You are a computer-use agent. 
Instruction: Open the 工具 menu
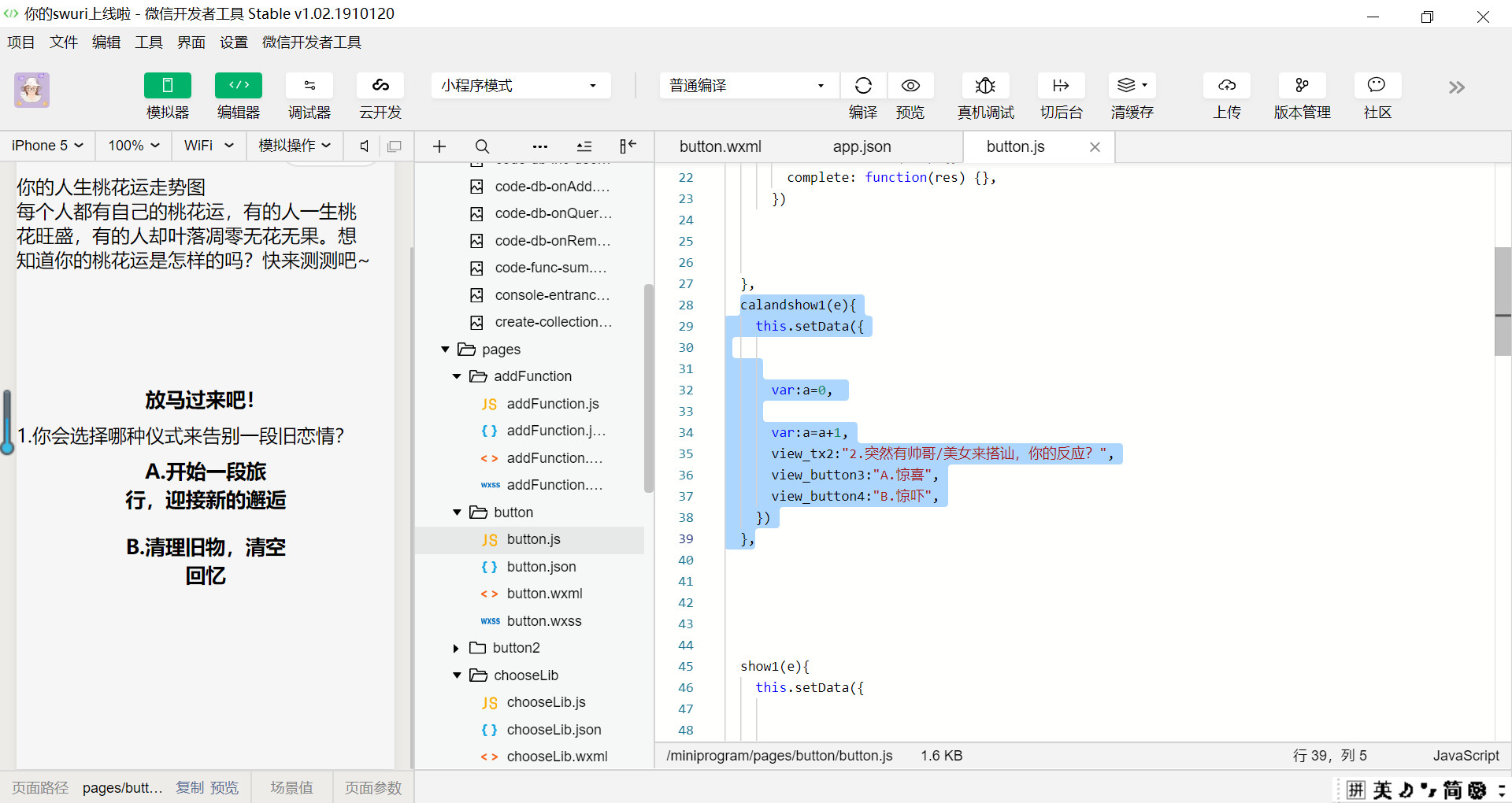click(x=148, y=43)
